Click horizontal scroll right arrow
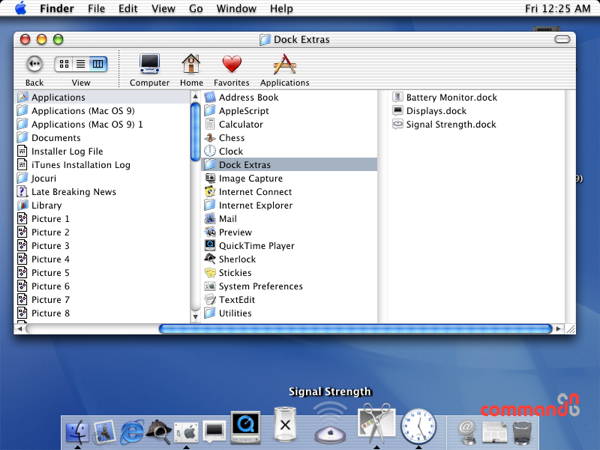 tap(558, 329)
